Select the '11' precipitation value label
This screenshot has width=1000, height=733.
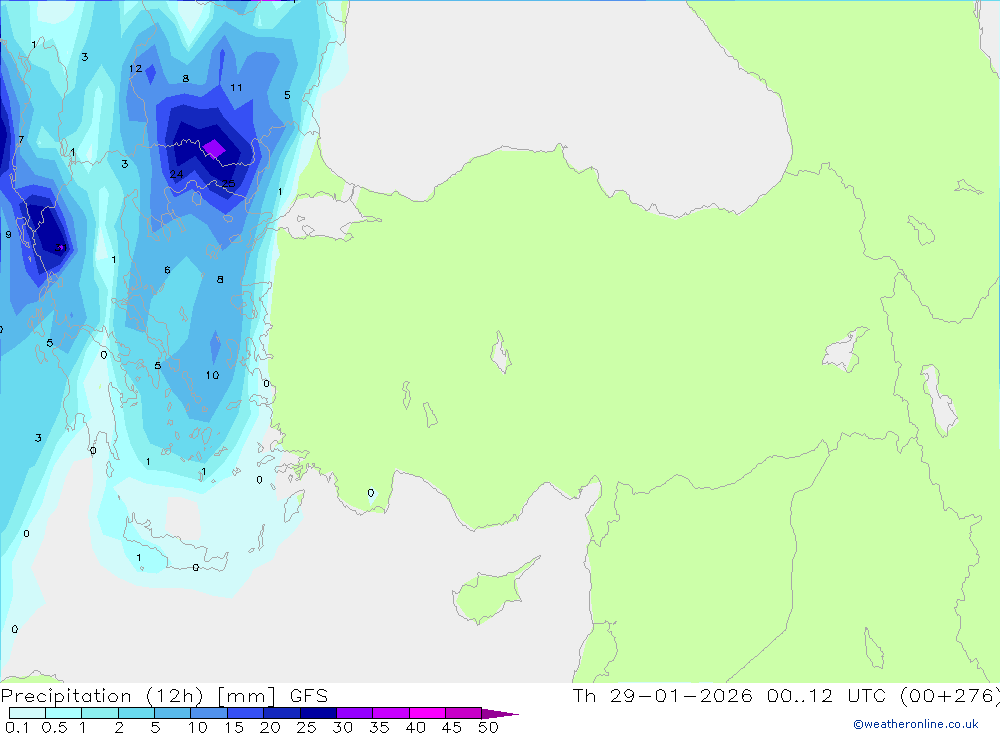pyautogui.click(x=236, y=88)
